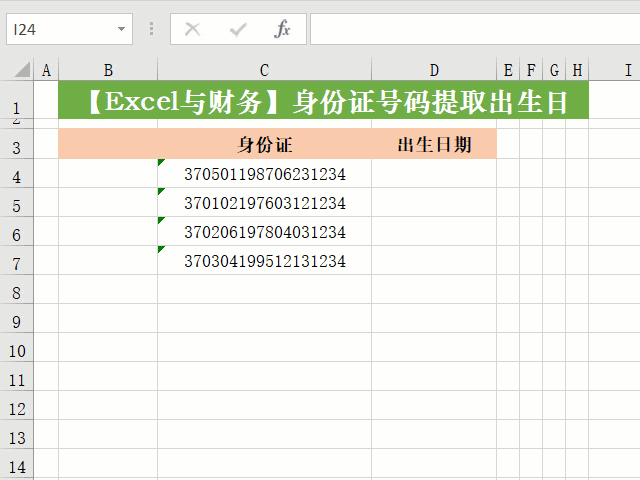Click the green error indicator on cell C7

tap(161, 249)
